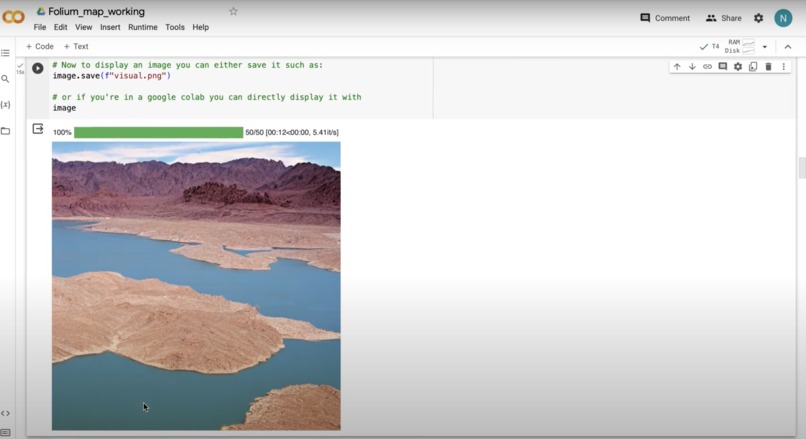Move cell up with arrow icon

pos(677,66)
